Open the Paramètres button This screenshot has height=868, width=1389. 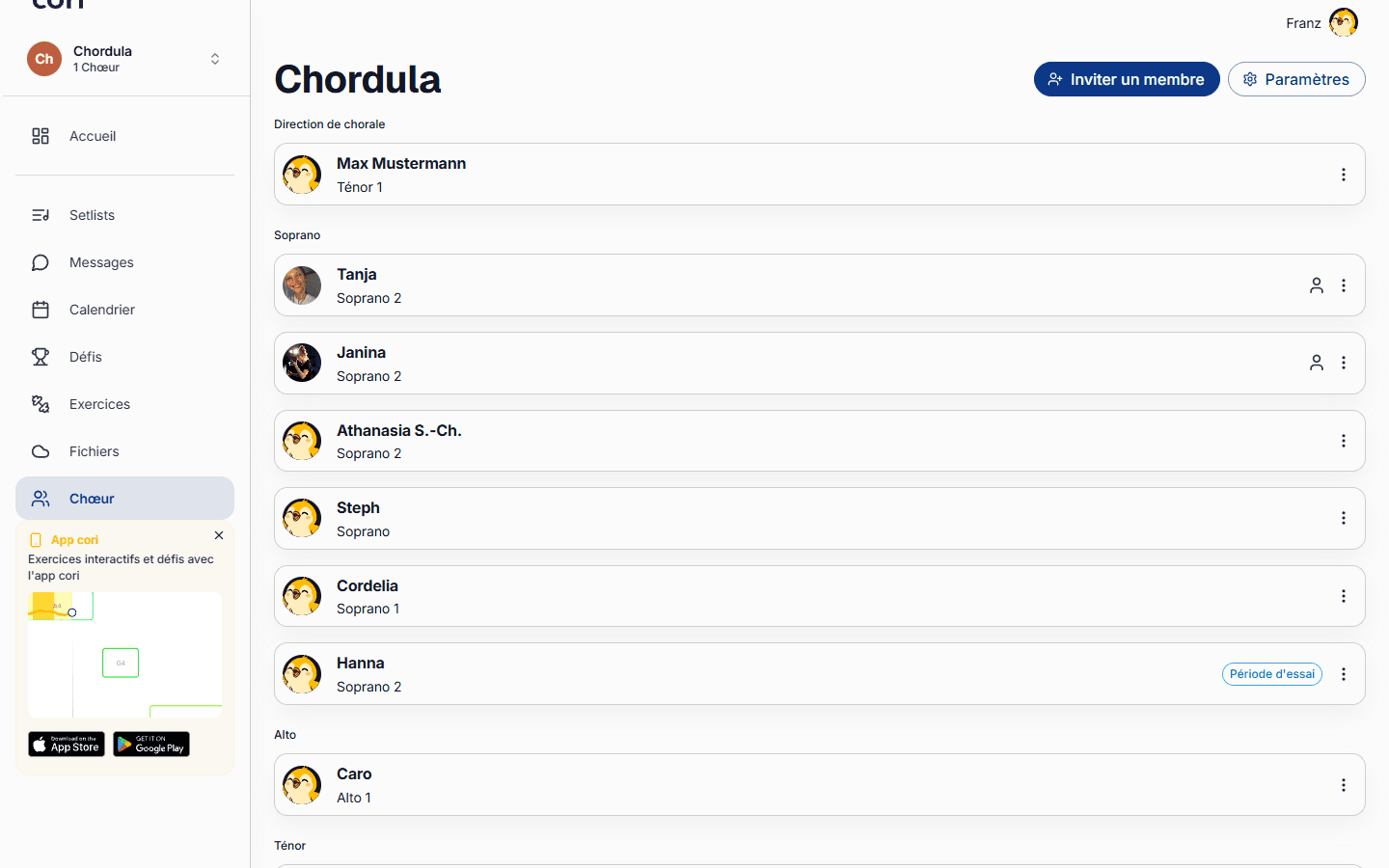click(x=1296, y=79)
